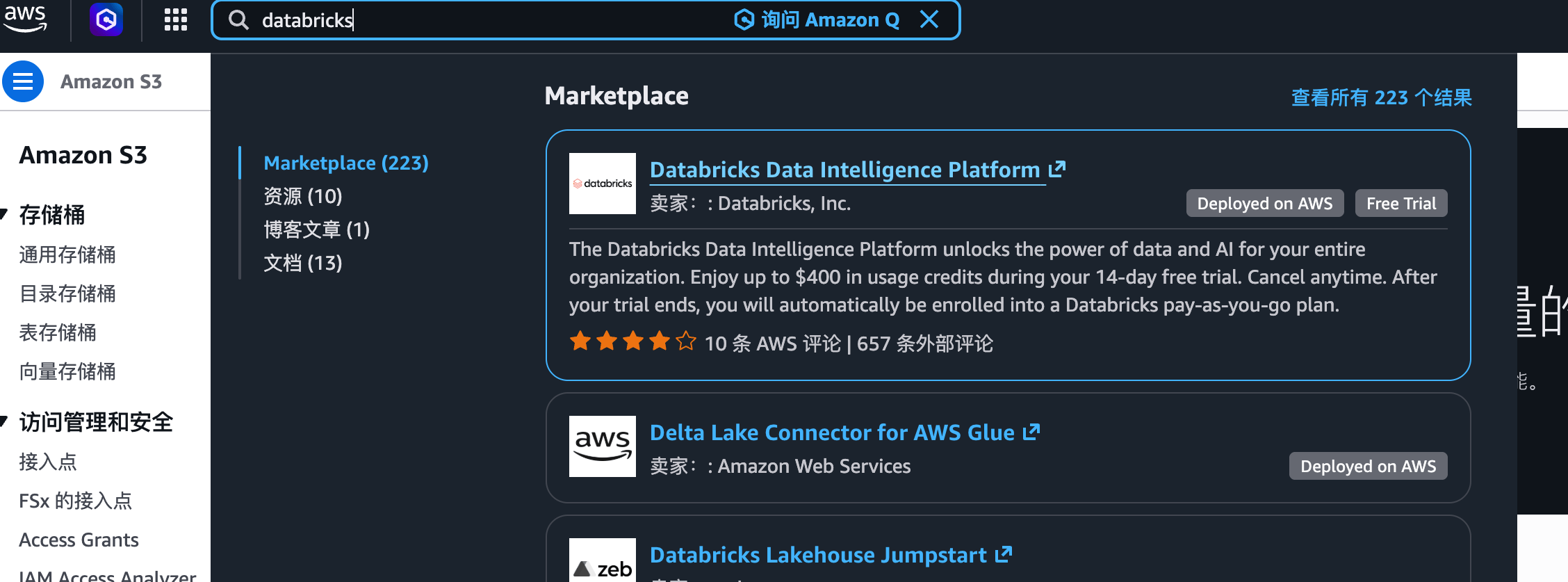This screenshot has height=582, width=1568.
Task: Toggle the Amazon S3 hamburger navigation menu
Action: [x=23, y=81]
